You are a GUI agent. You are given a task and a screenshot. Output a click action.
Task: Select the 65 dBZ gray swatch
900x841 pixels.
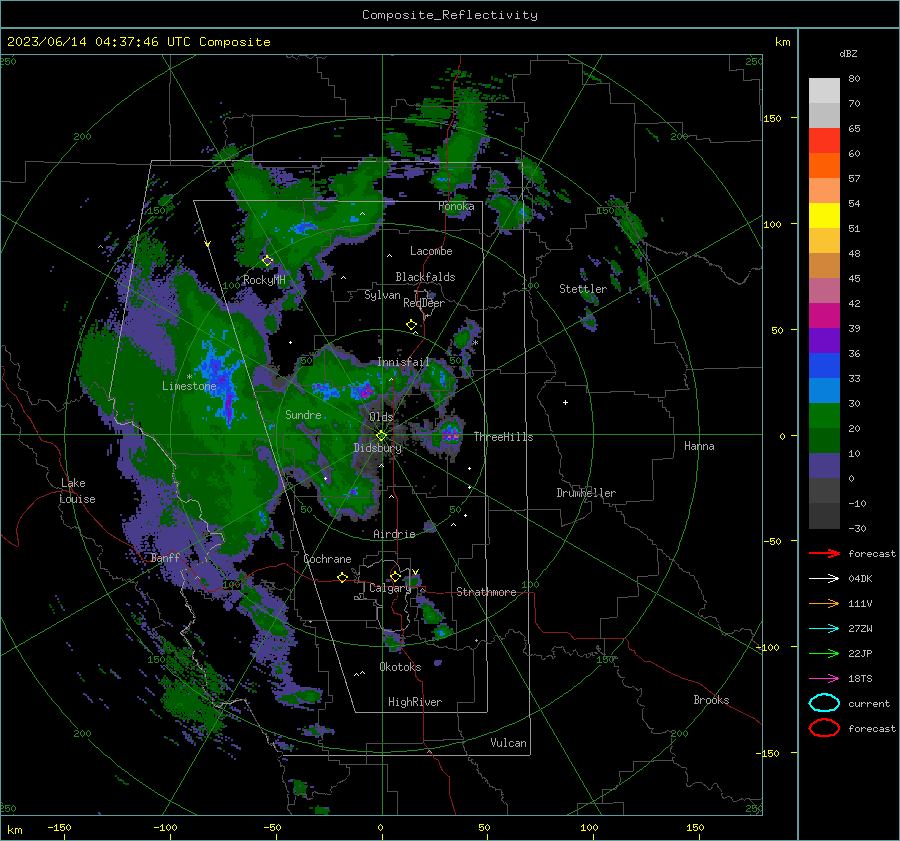tap(824, 115)
